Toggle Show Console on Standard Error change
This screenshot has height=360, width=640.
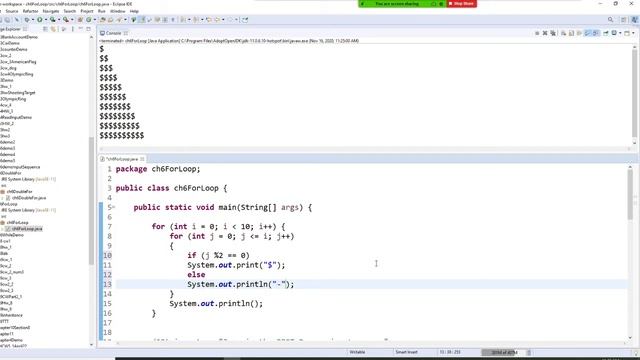596,33
